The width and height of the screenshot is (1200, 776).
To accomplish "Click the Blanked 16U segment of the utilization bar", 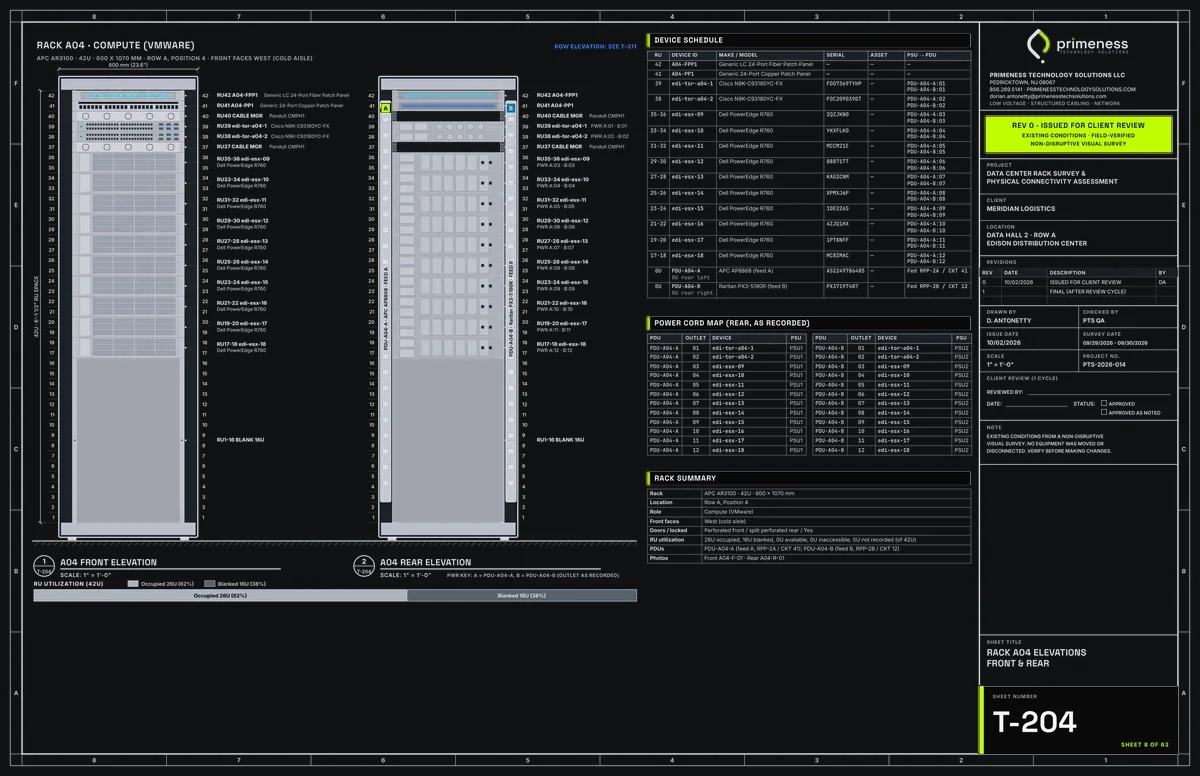I will coord(522,595).
